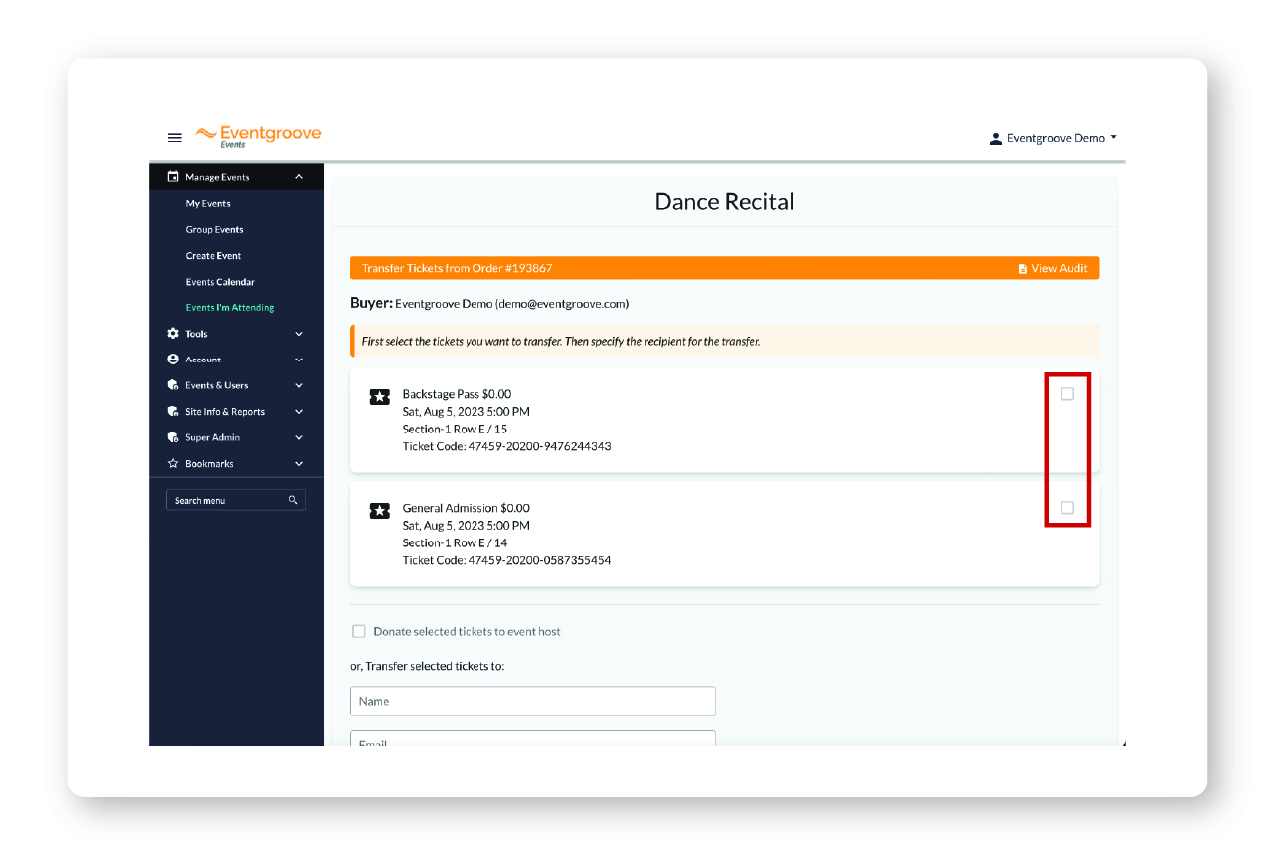Click the Email input field
1275x864 pixels.
pyautogui.click(x=533, y=739)
